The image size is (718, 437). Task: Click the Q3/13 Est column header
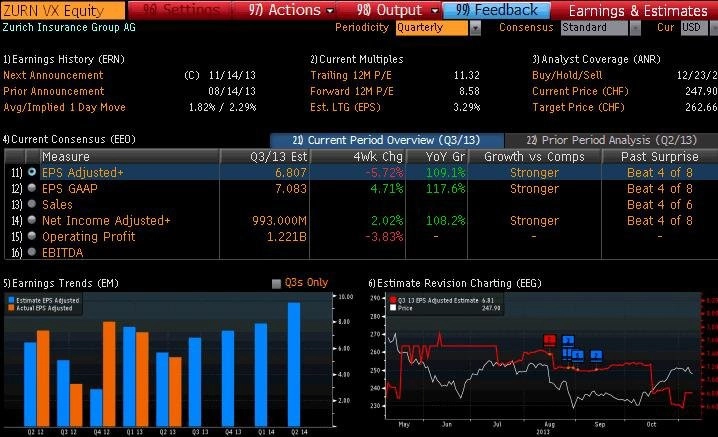click(265, 157)
